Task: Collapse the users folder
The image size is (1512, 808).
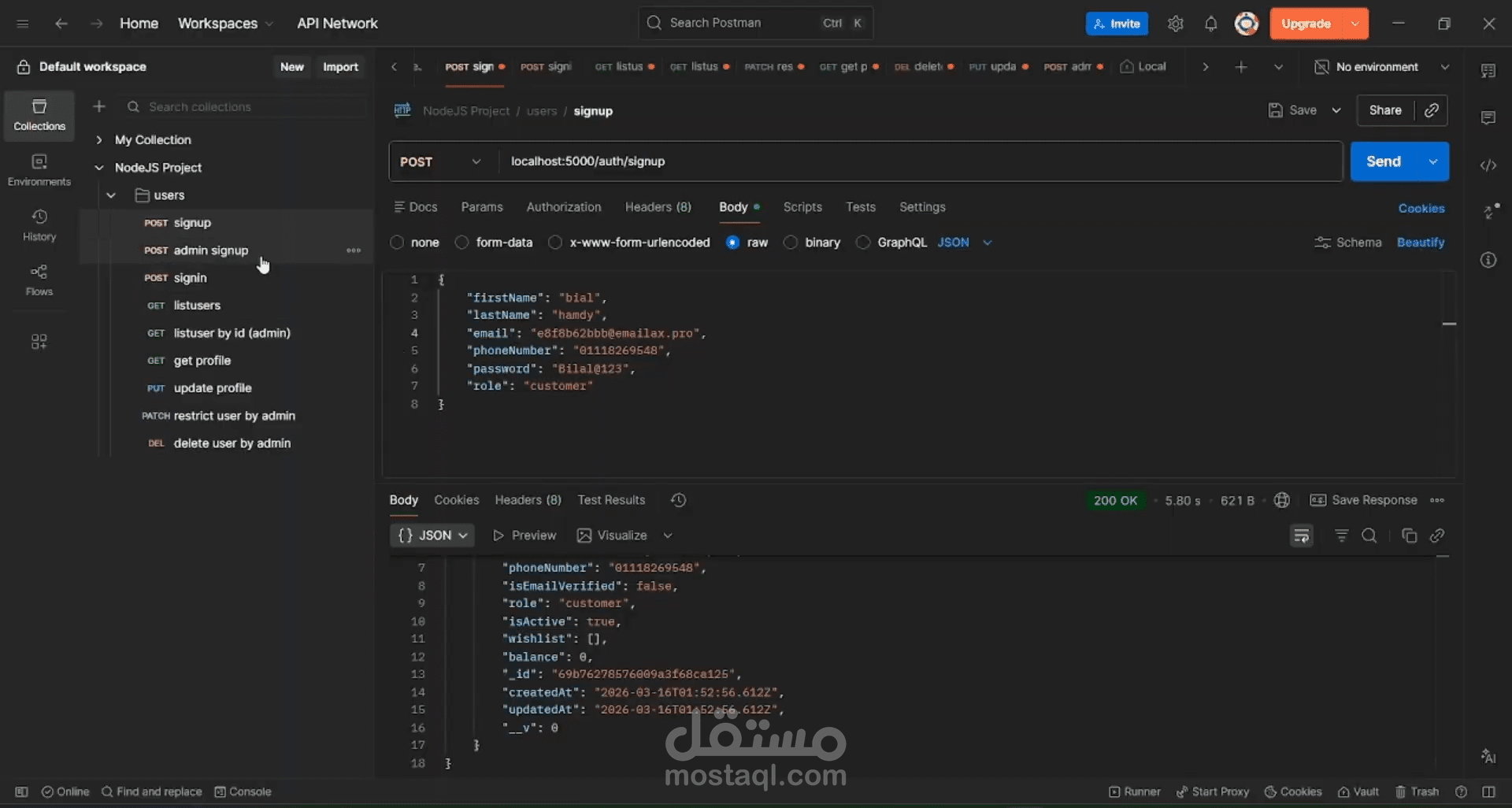Action: [111, 195]
